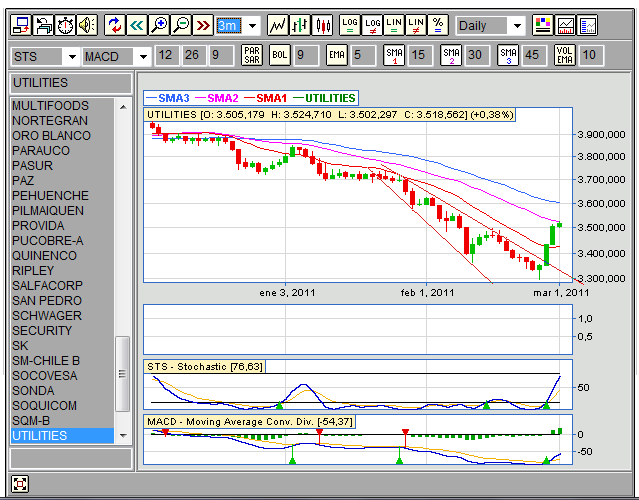Open the color palette icon
The height and width of the screenshot is (500, 639).
tap(542, 25)
